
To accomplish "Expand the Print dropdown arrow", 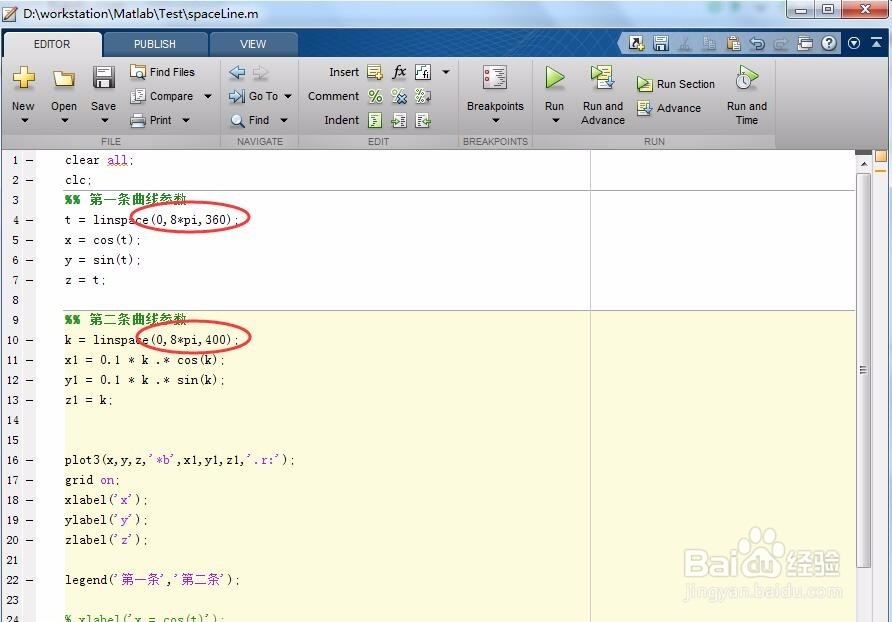I will 186,120.
